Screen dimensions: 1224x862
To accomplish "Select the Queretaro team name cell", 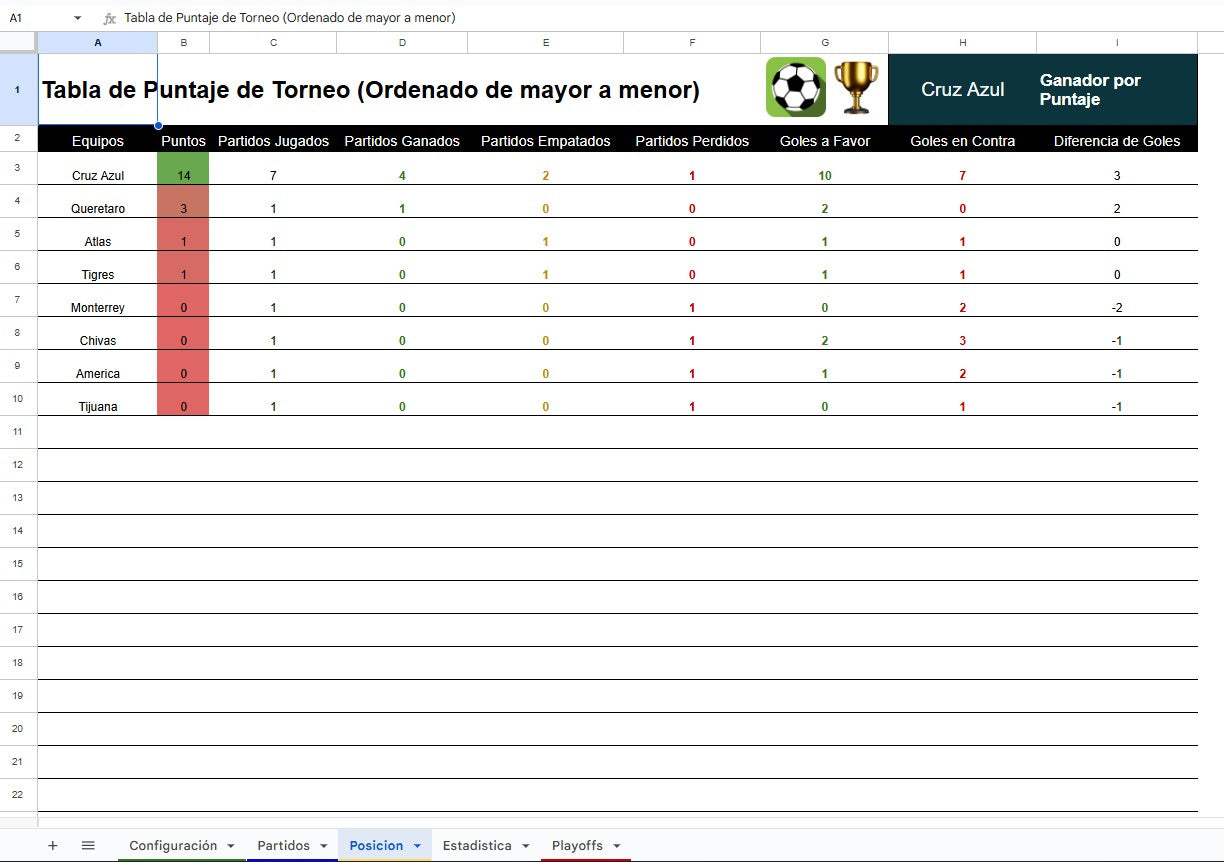I will coord(97,208).
